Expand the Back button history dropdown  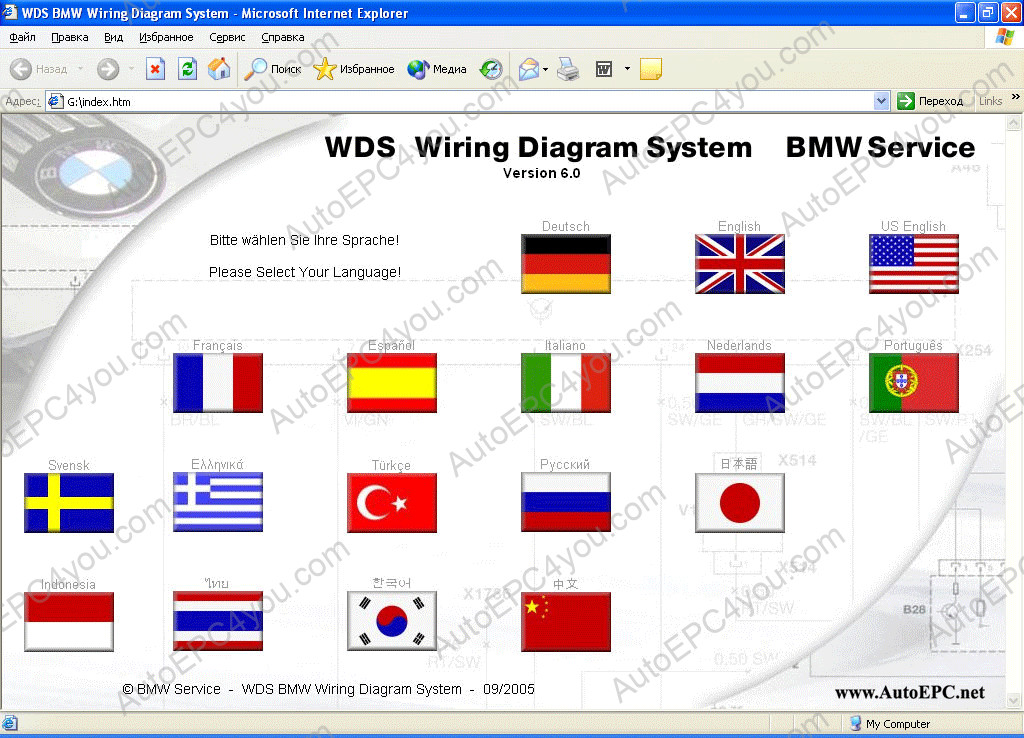77,69
